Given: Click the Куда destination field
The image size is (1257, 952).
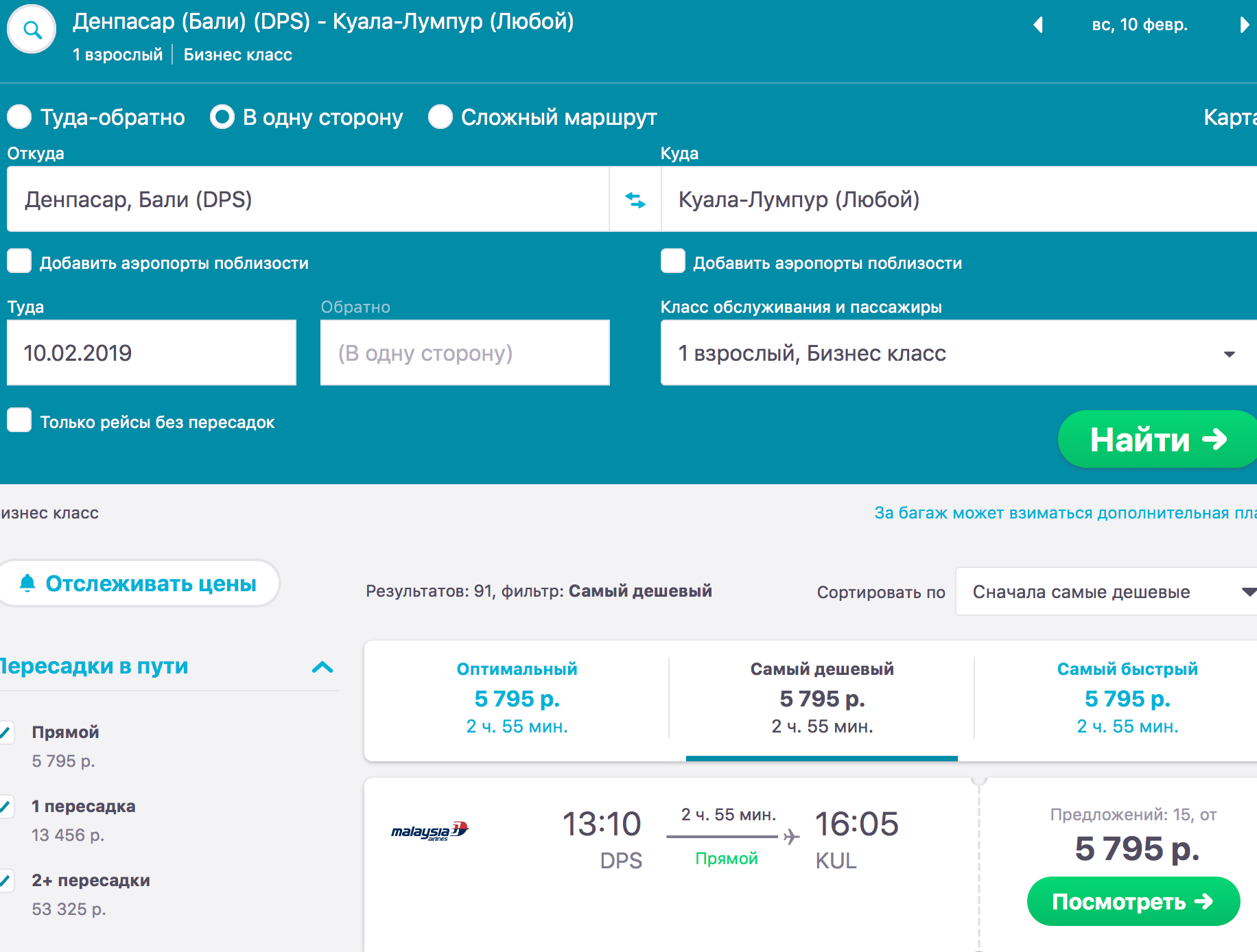Looking at the screenshot, I should (x=959, y=199).
